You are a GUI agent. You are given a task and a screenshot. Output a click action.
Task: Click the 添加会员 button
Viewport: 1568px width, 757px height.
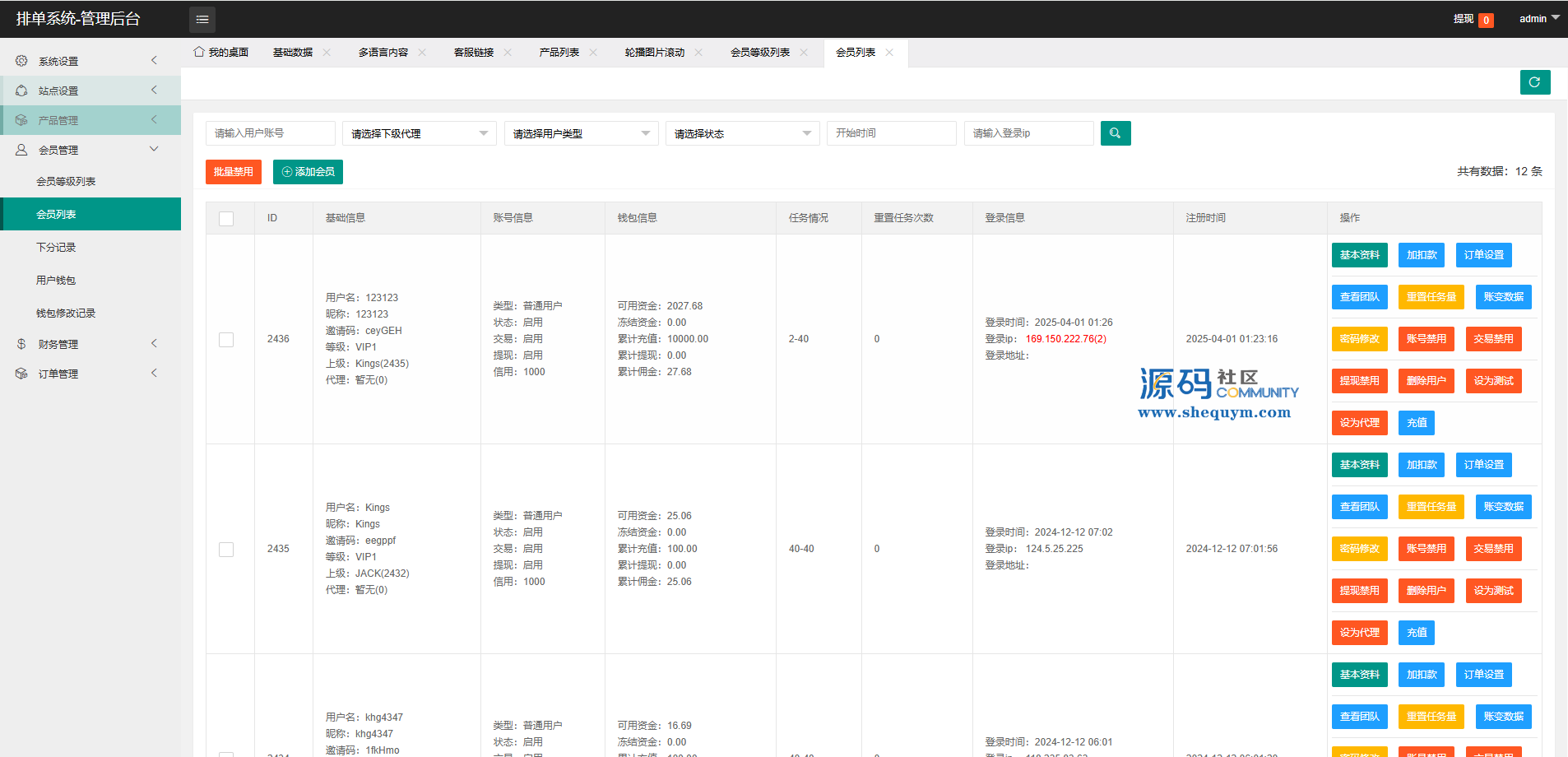(308, 172)
